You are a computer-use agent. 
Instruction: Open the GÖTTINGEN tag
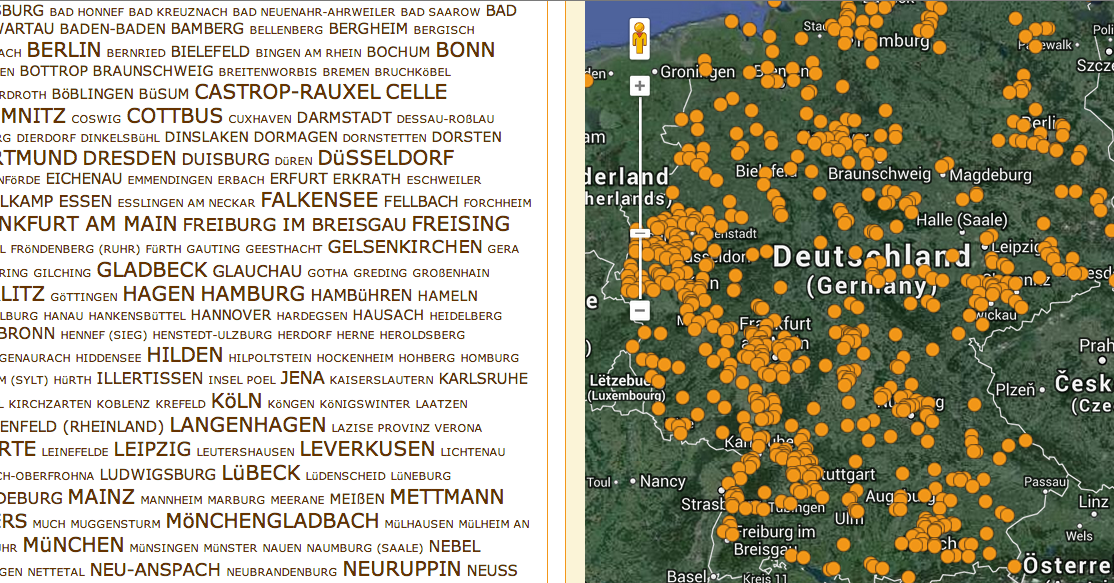84,297
